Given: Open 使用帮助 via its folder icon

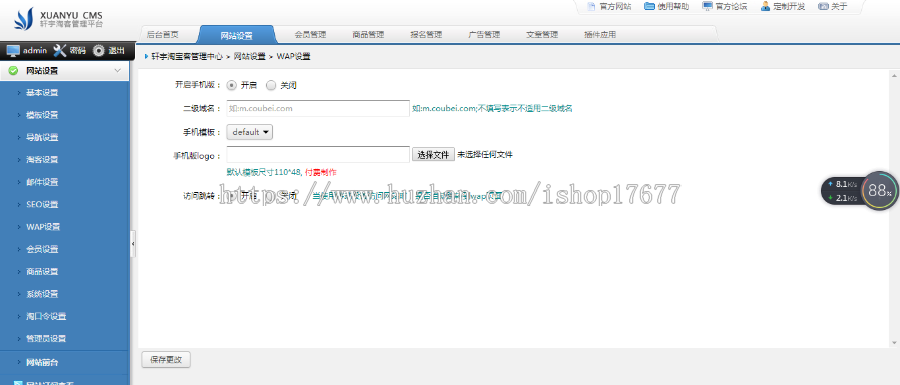Looking at the screenshot, I should point(649,6).
